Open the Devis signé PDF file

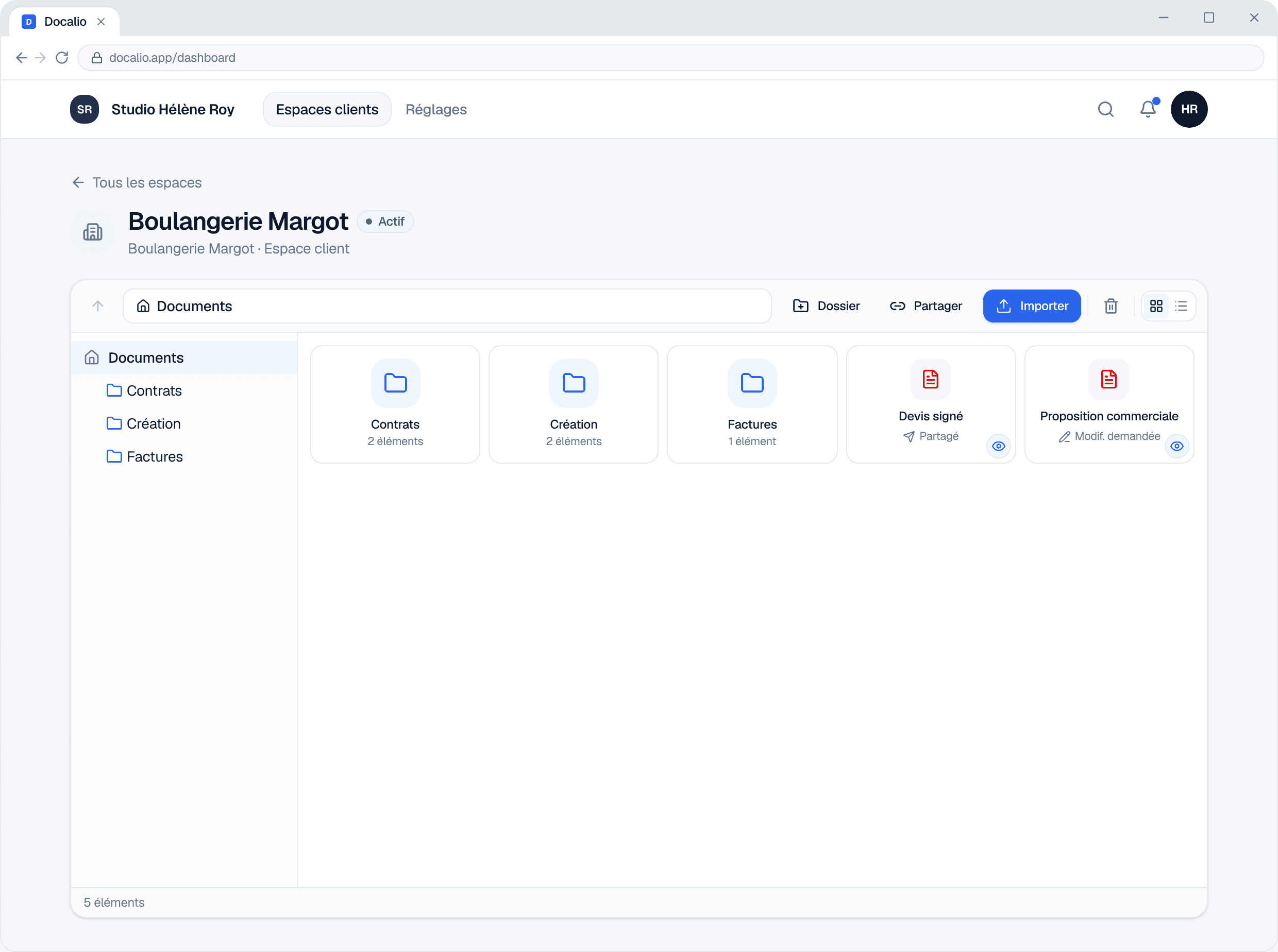tap(930, 404)
